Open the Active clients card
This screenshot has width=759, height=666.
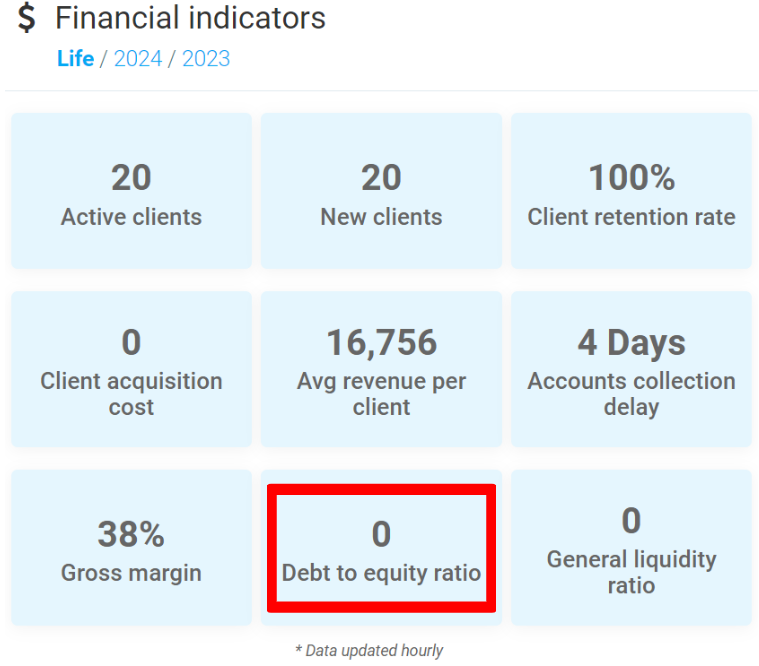click(x=131, y=191)
